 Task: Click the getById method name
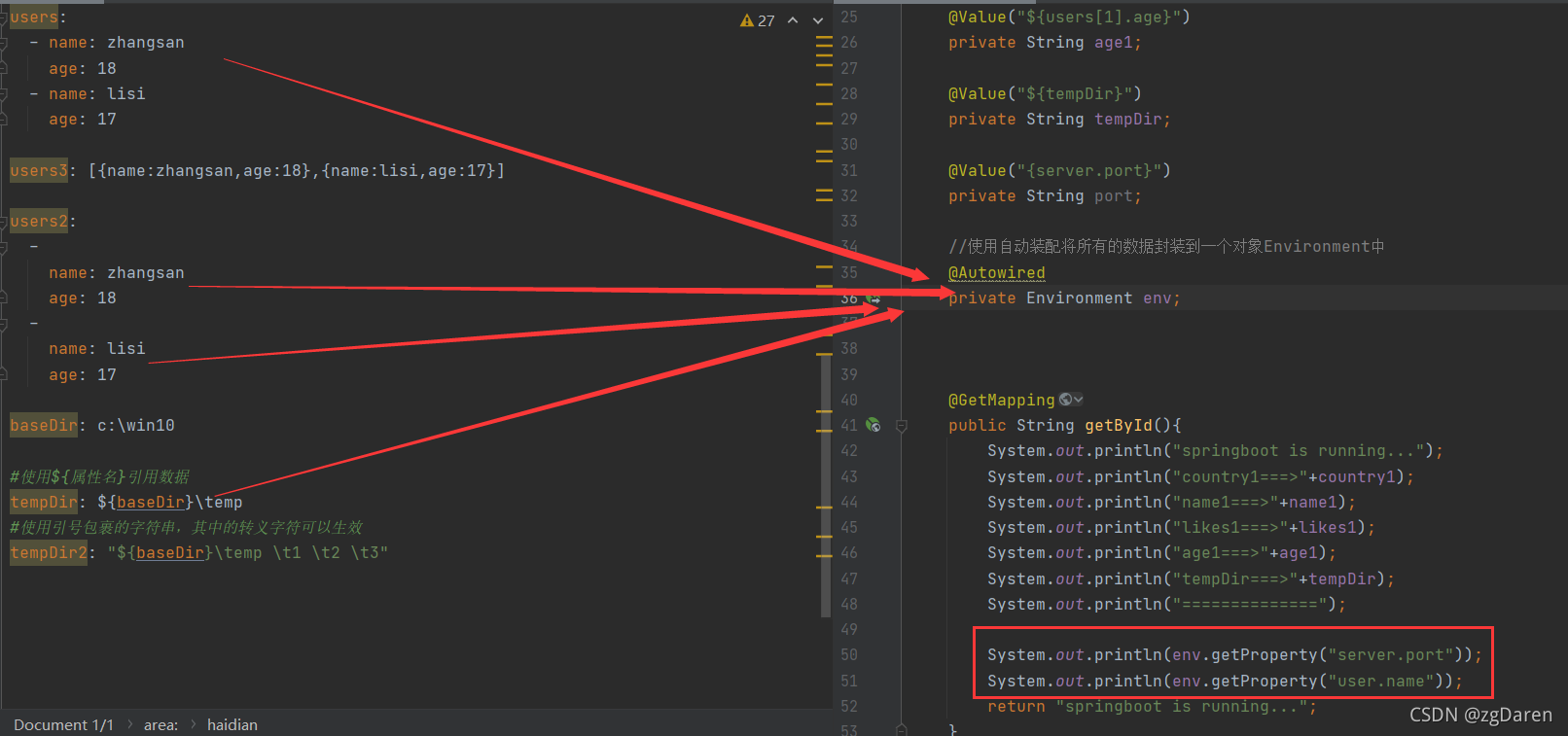(1119, 425)
